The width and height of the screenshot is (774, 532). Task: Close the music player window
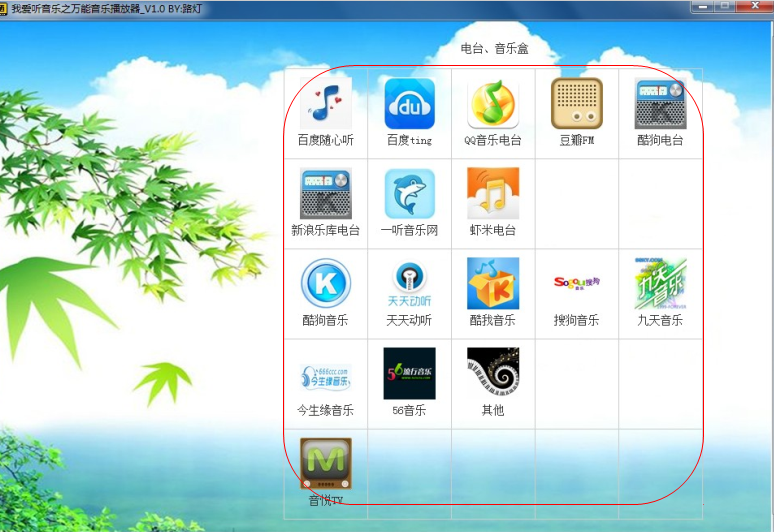click(x=755, y=6)
